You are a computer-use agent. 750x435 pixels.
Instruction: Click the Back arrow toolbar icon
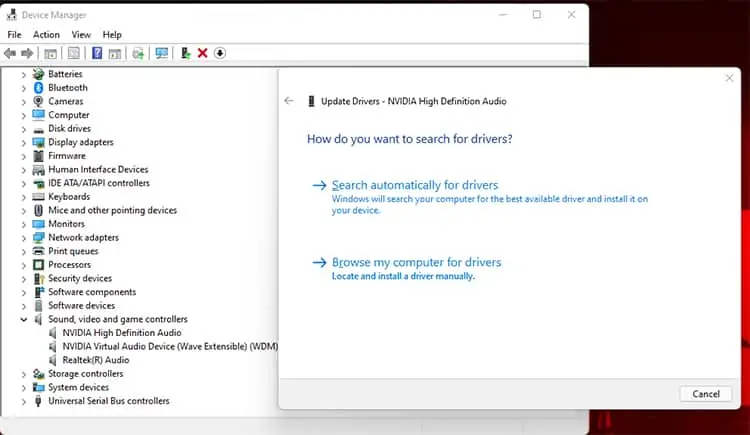click(10, 53)
